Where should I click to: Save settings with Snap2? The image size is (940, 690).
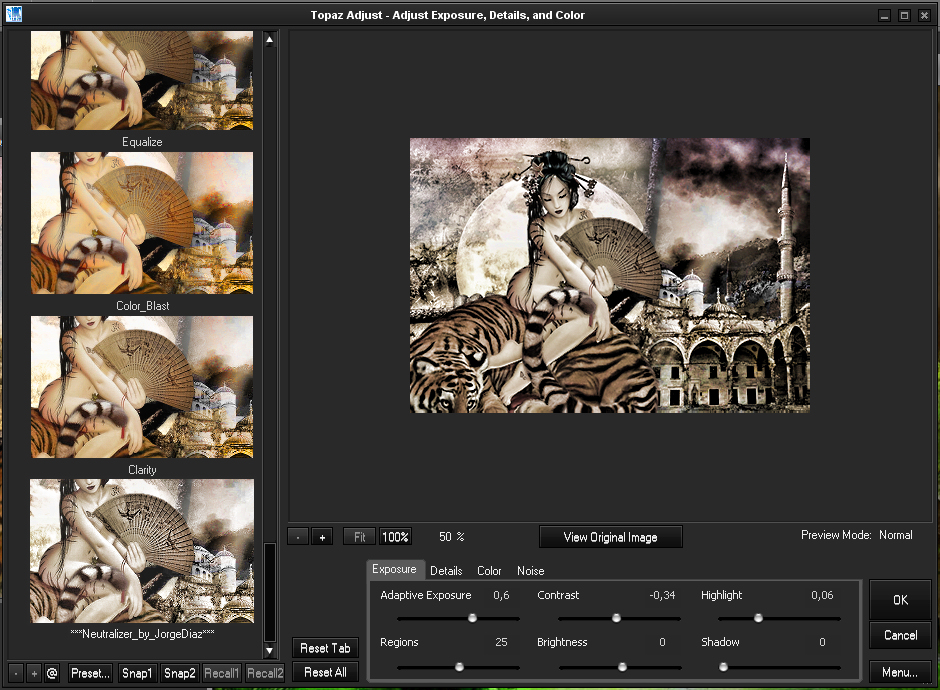[180, 673]
